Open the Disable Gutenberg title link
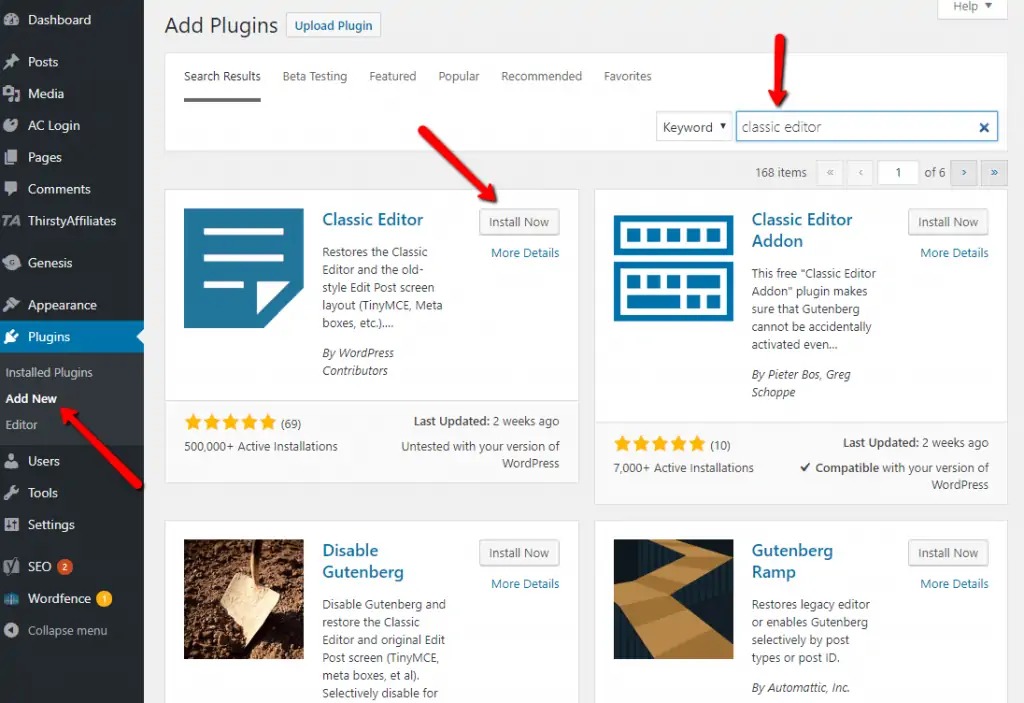The image size is (1024, 703). coord(363,561)
